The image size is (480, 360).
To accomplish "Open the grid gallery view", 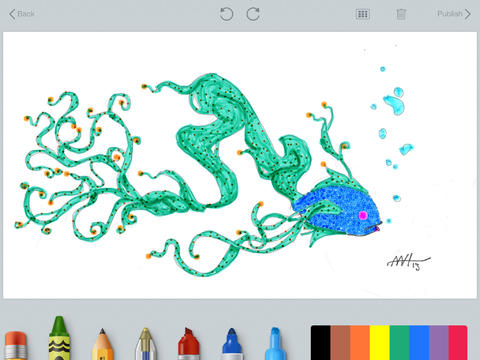I will tap(362, 14).
